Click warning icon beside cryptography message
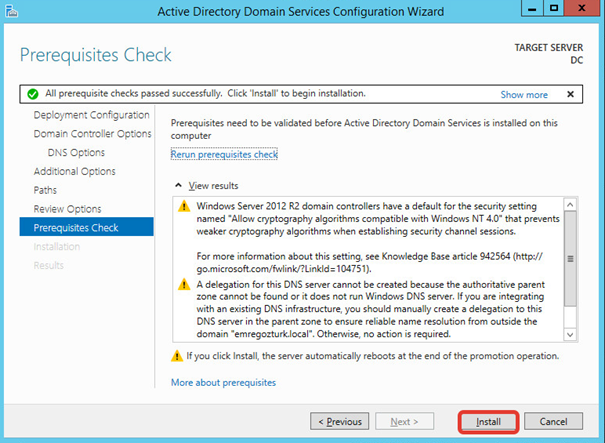The height and width of the screenshot is (443, 605). pos(184,206)
